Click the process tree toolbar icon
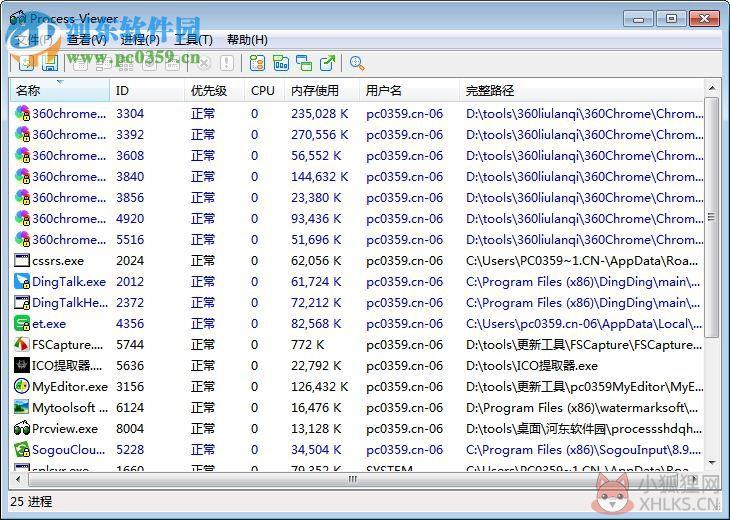This screenshot has width=730, height=520. [257, 62]
